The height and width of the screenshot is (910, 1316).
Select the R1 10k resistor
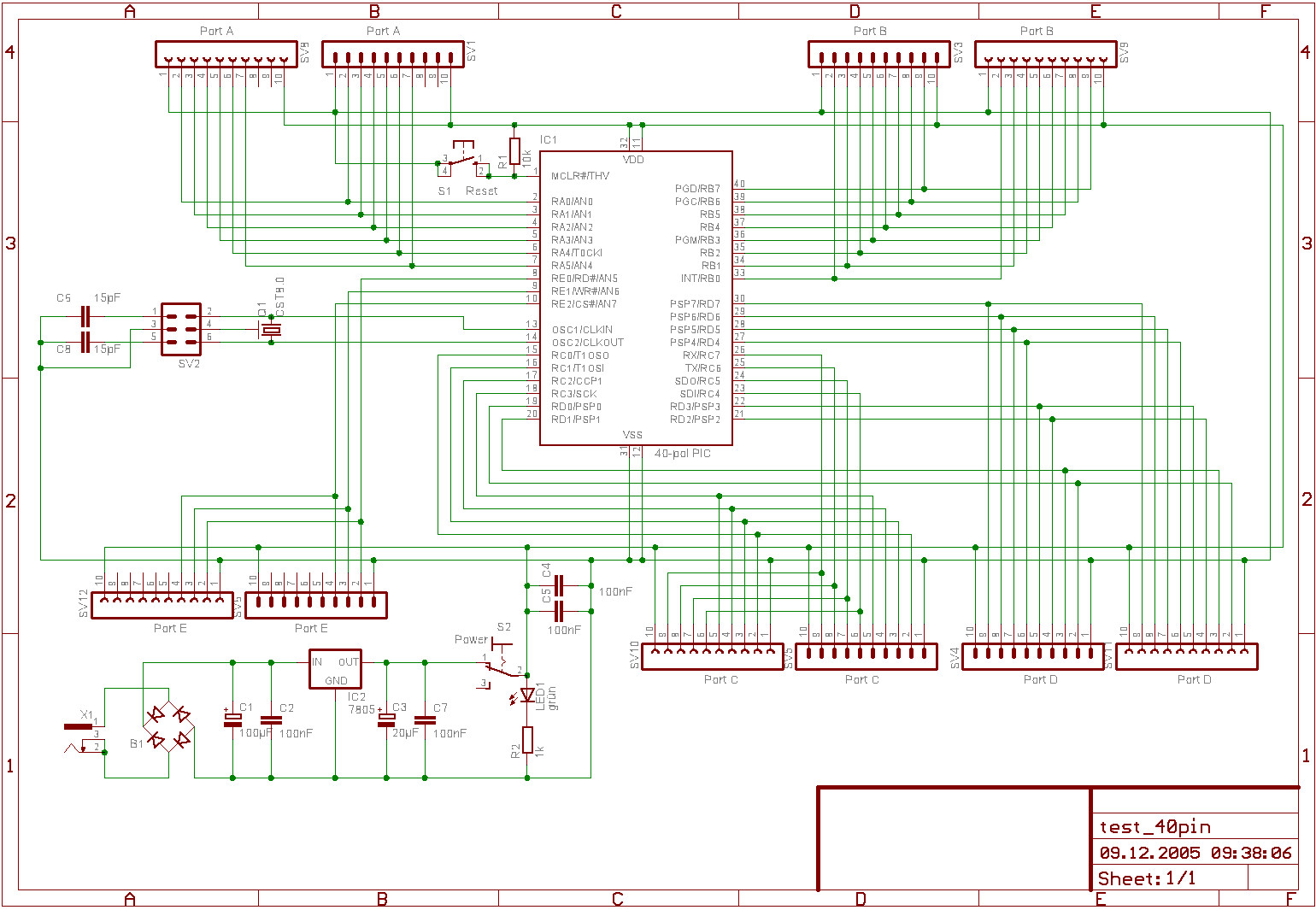click(514, 150)
